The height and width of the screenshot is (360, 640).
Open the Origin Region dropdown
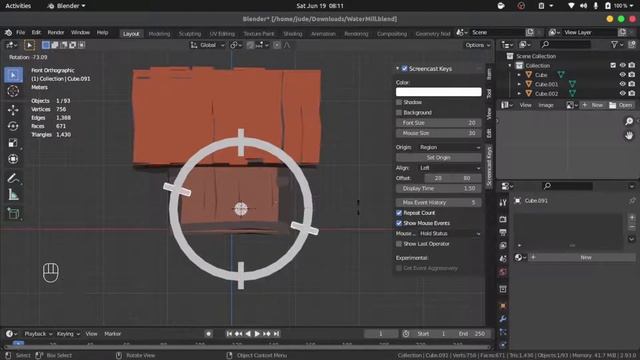pos(450,147)
